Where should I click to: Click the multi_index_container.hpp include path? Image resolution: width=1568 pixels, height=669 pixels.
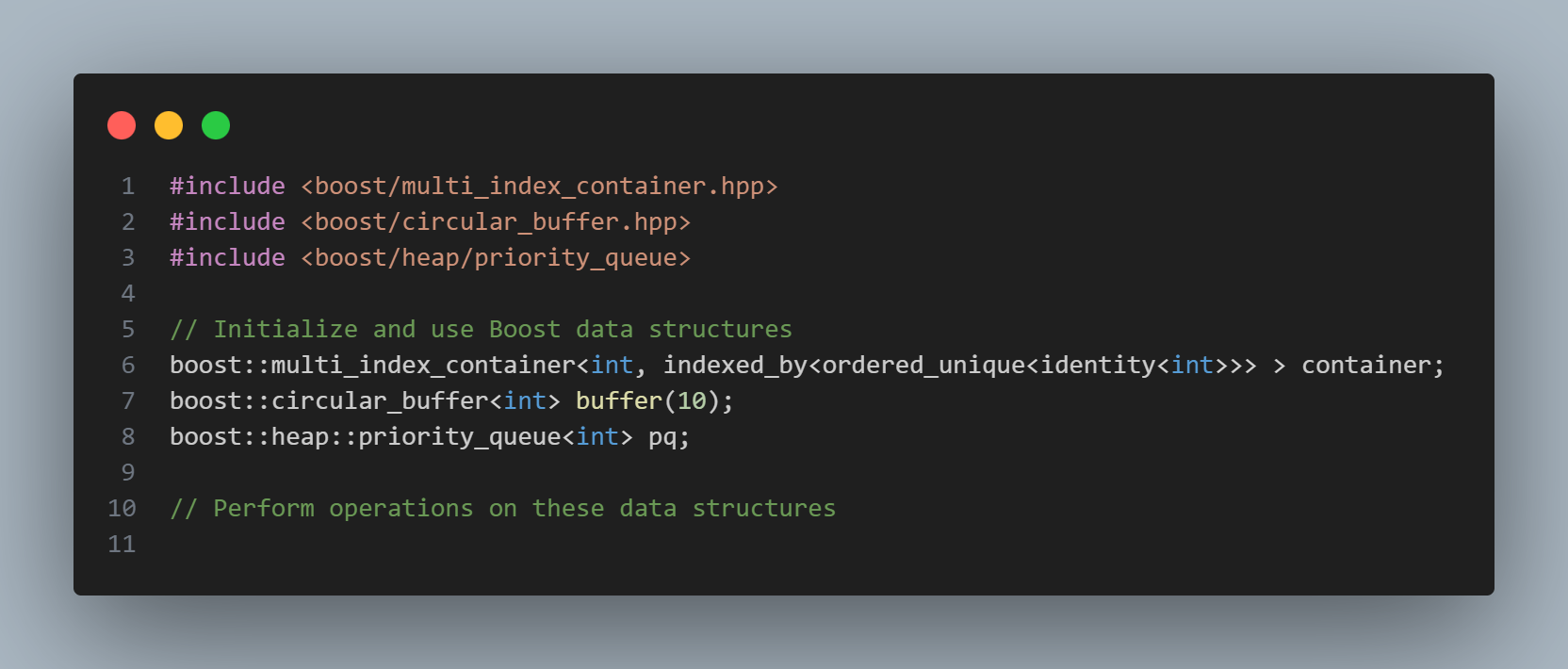coord(539,186)
